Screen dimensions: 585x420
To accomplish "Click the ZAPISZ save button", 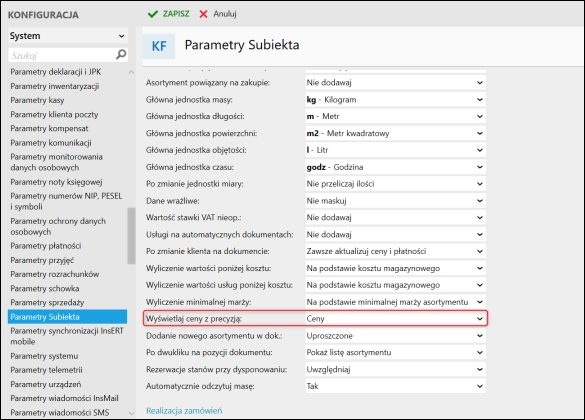I will click(169, 14).
